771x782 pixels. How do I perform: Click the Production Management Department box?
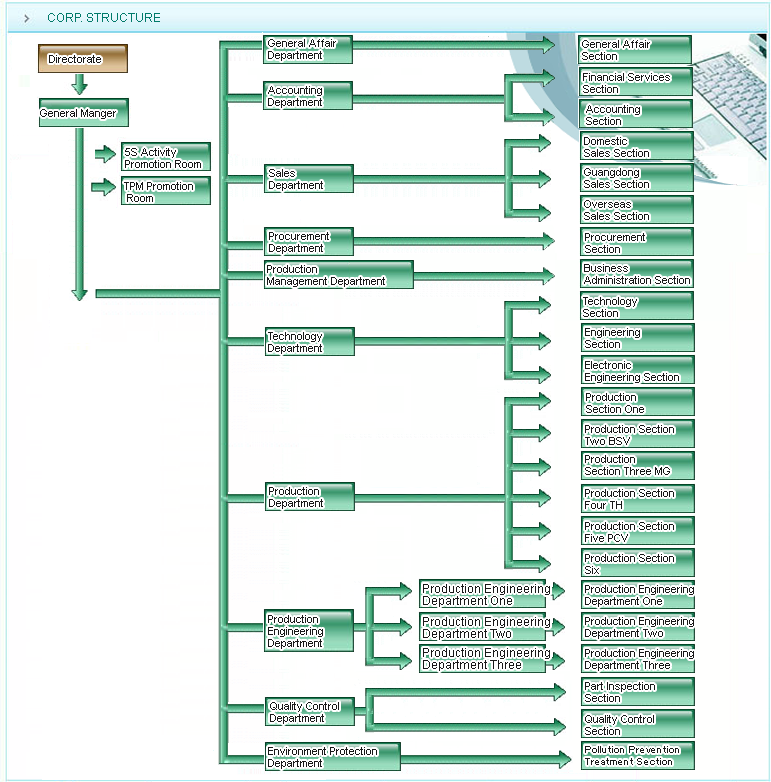pos(338,275)
